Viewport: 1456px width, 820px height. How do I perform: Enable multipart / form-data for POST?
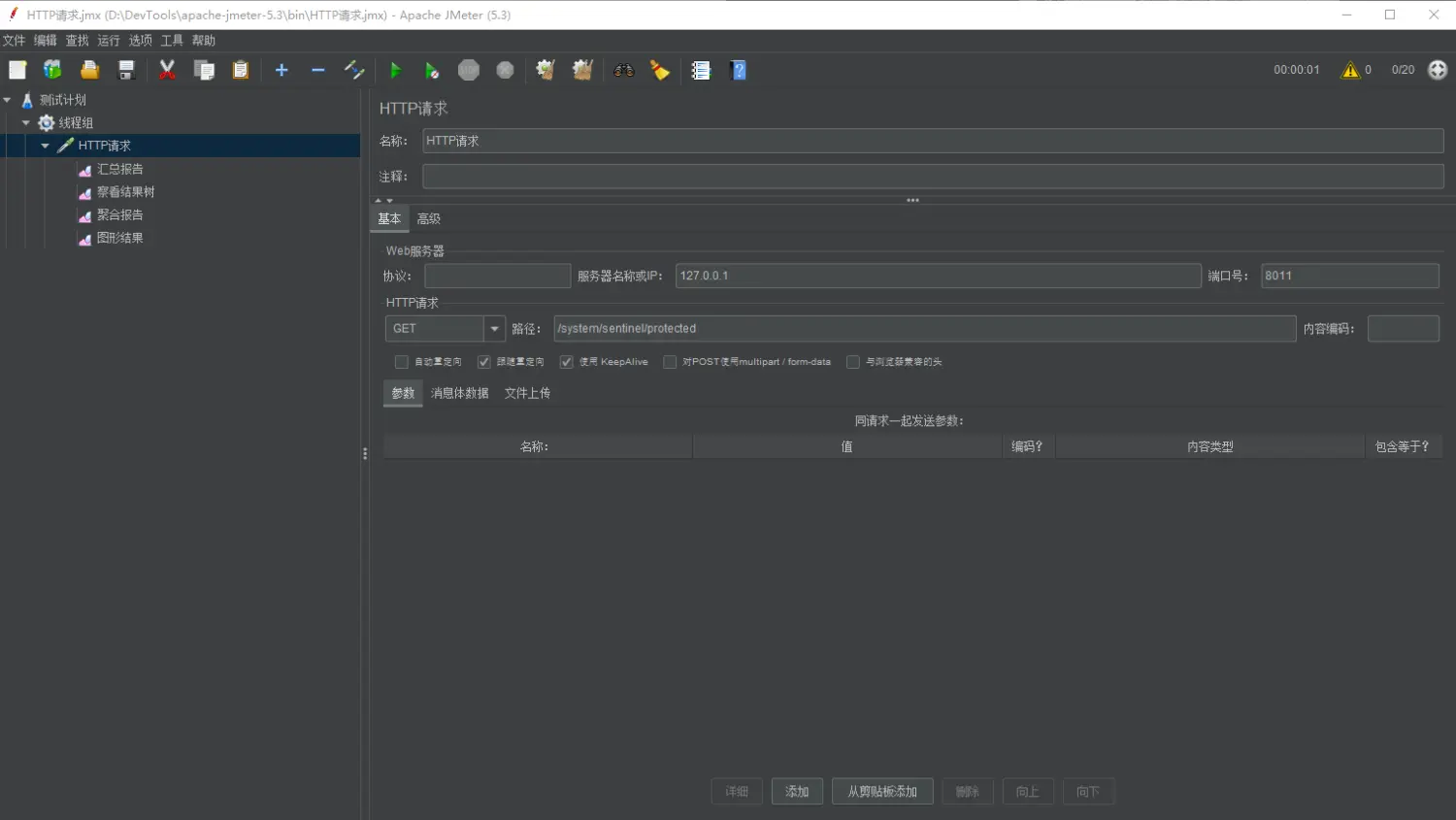(670, 362)
